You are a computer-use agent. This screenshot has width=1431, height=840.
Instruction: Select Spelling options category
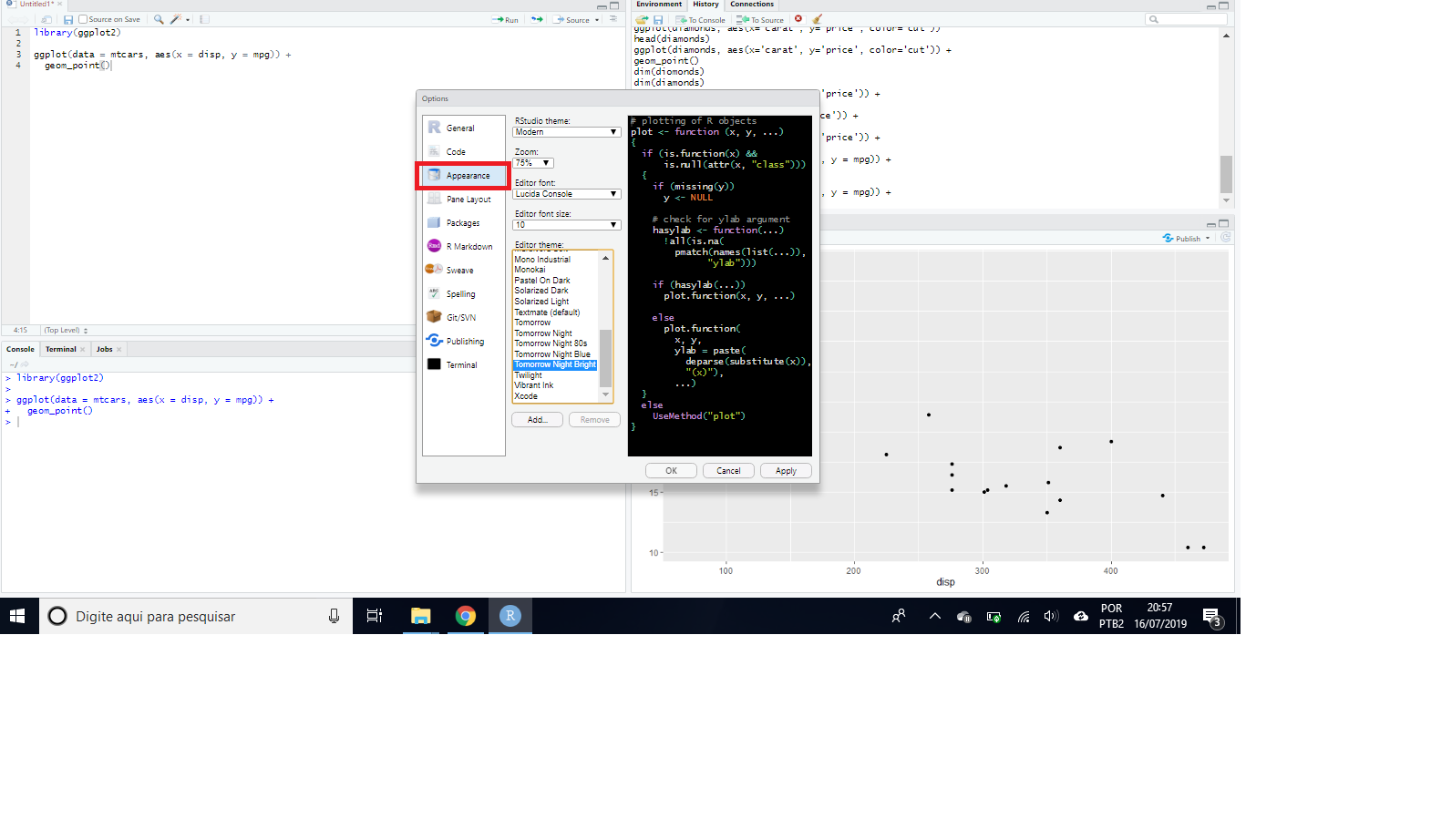point(463,294)
